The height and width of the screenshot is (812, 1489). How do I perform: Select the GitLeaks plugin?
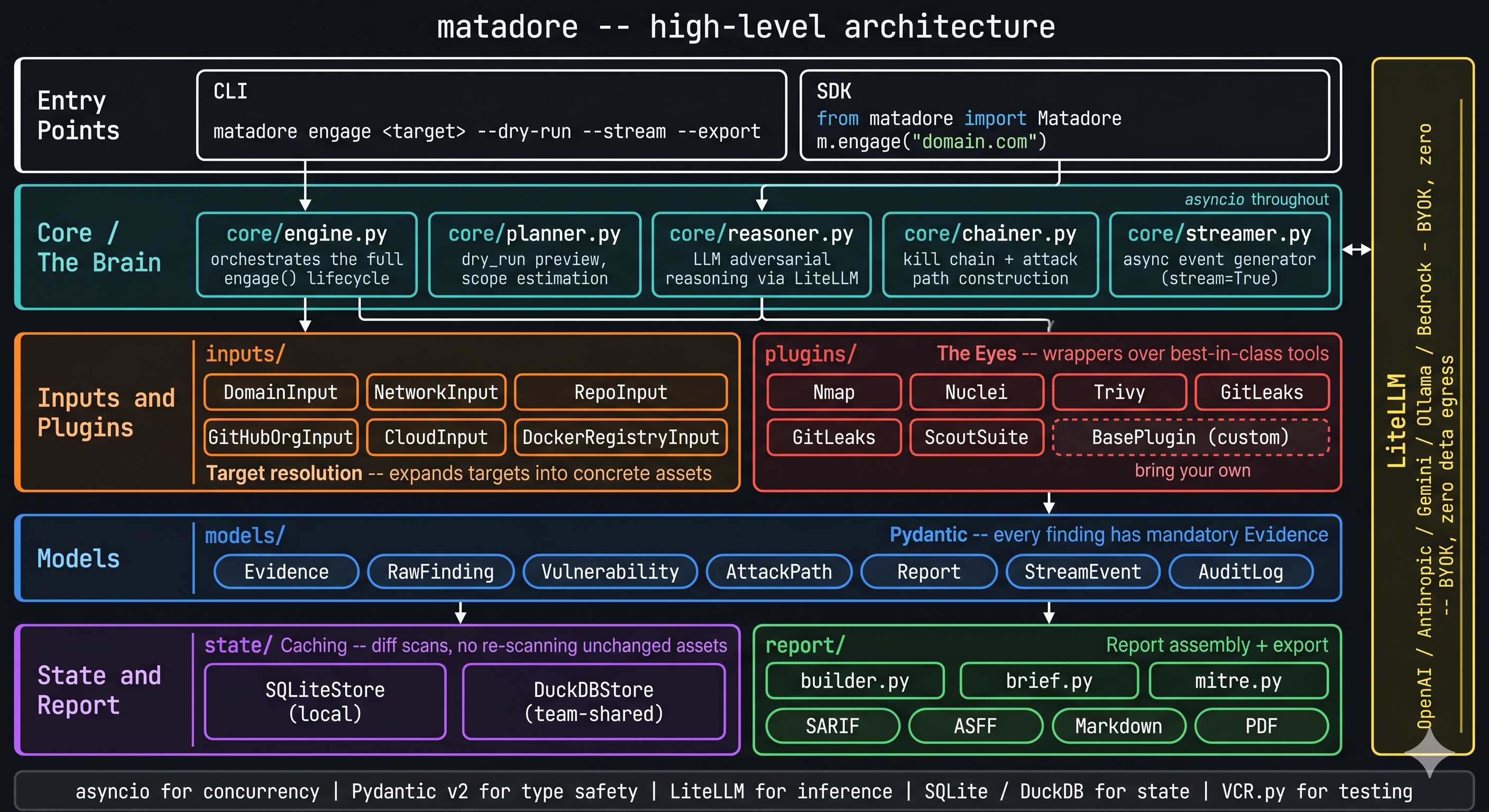click(1262, 392)
